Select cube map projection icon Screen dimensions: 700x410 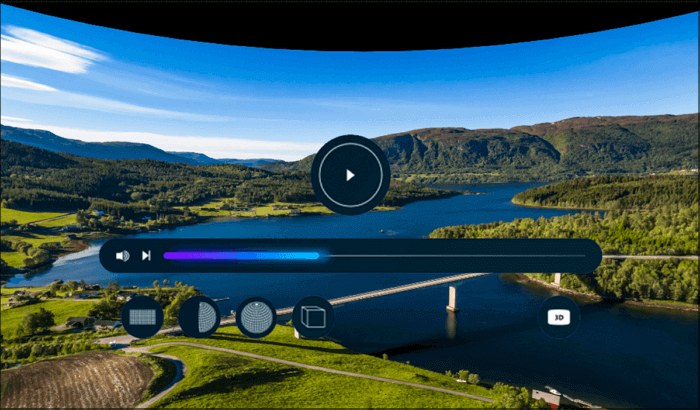[313, 317]
